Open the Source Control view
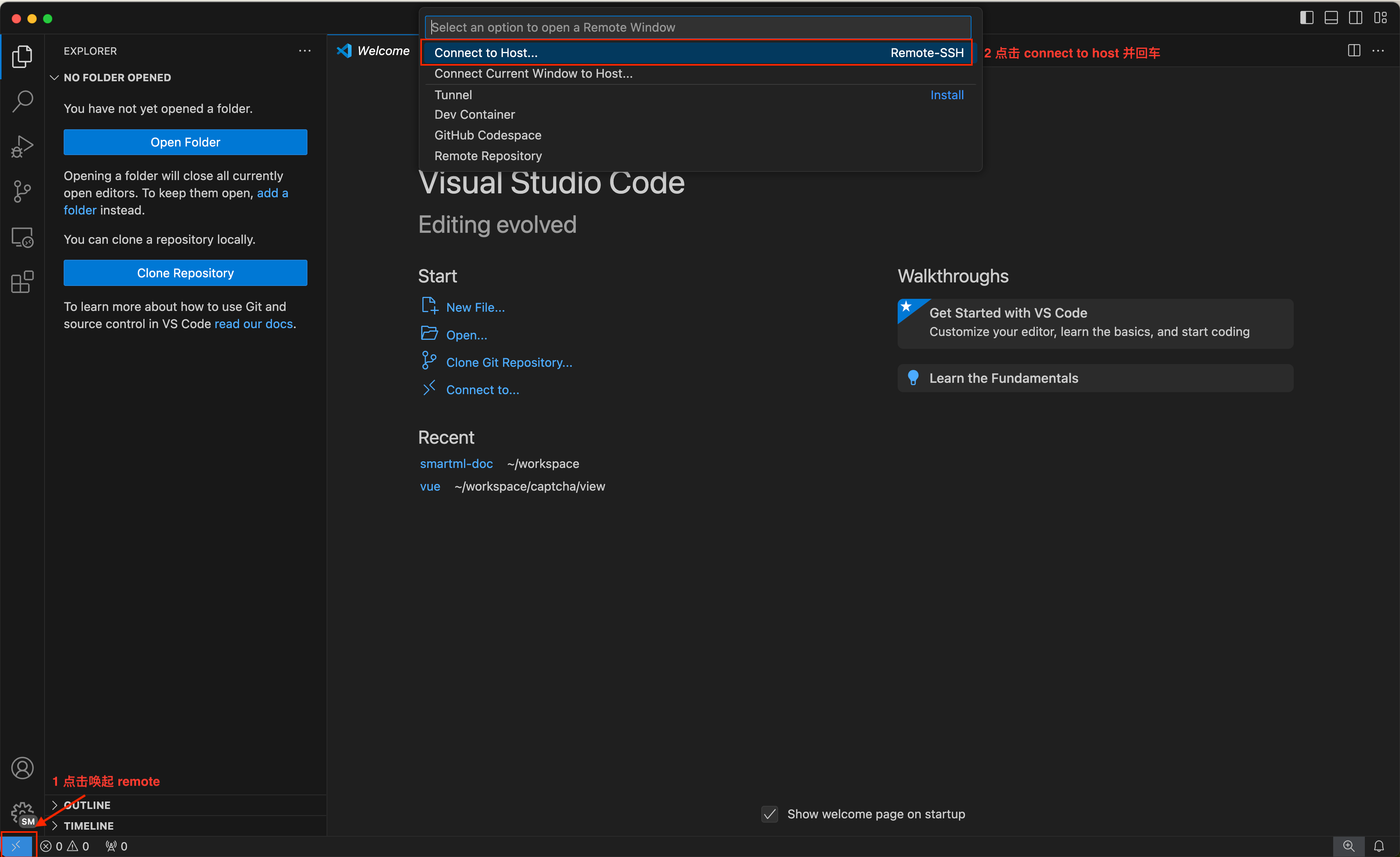Viewport: 1400px width, 857px height. coord(22,191)
